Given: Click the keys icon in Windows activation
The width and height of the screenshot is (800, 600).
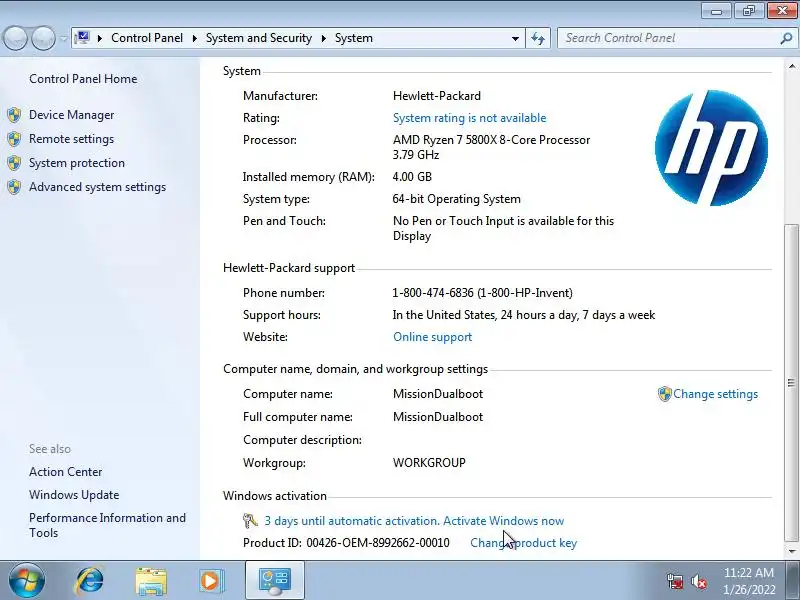Looking at the screenshot, I should (250, 520).
